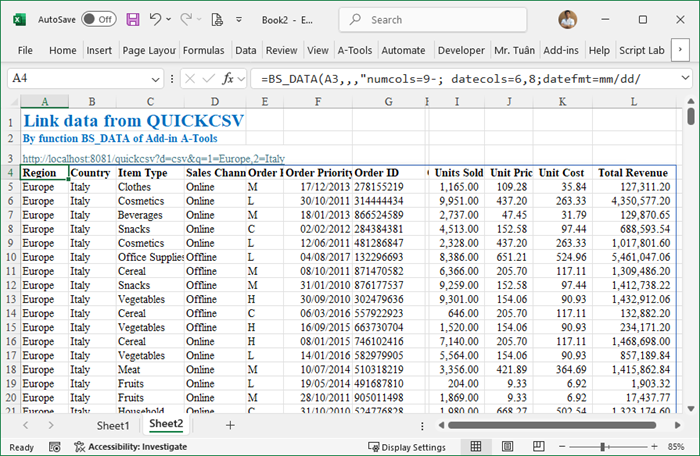Expand the formula bar

pos(685,78)
